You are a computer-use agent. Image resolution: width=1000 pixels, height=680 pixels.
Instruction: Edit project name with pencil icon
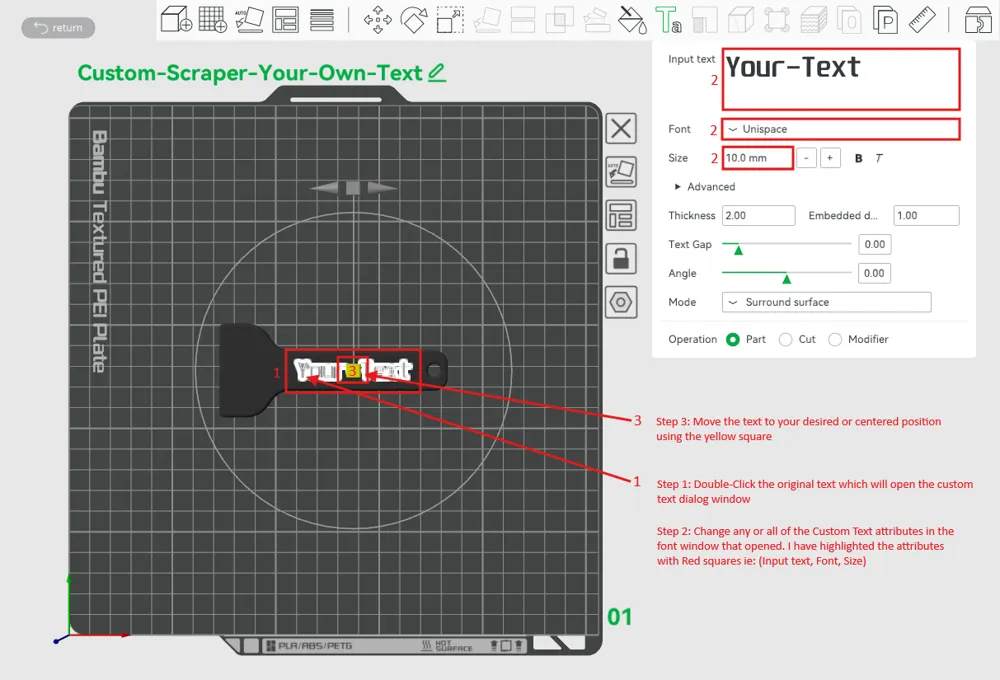(x=437, y=73)
